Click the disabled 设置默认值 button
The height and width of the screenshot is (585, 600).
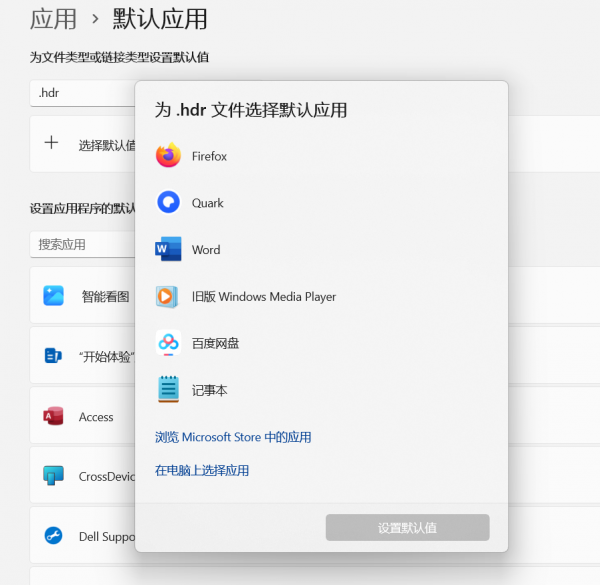pos(408,528)
